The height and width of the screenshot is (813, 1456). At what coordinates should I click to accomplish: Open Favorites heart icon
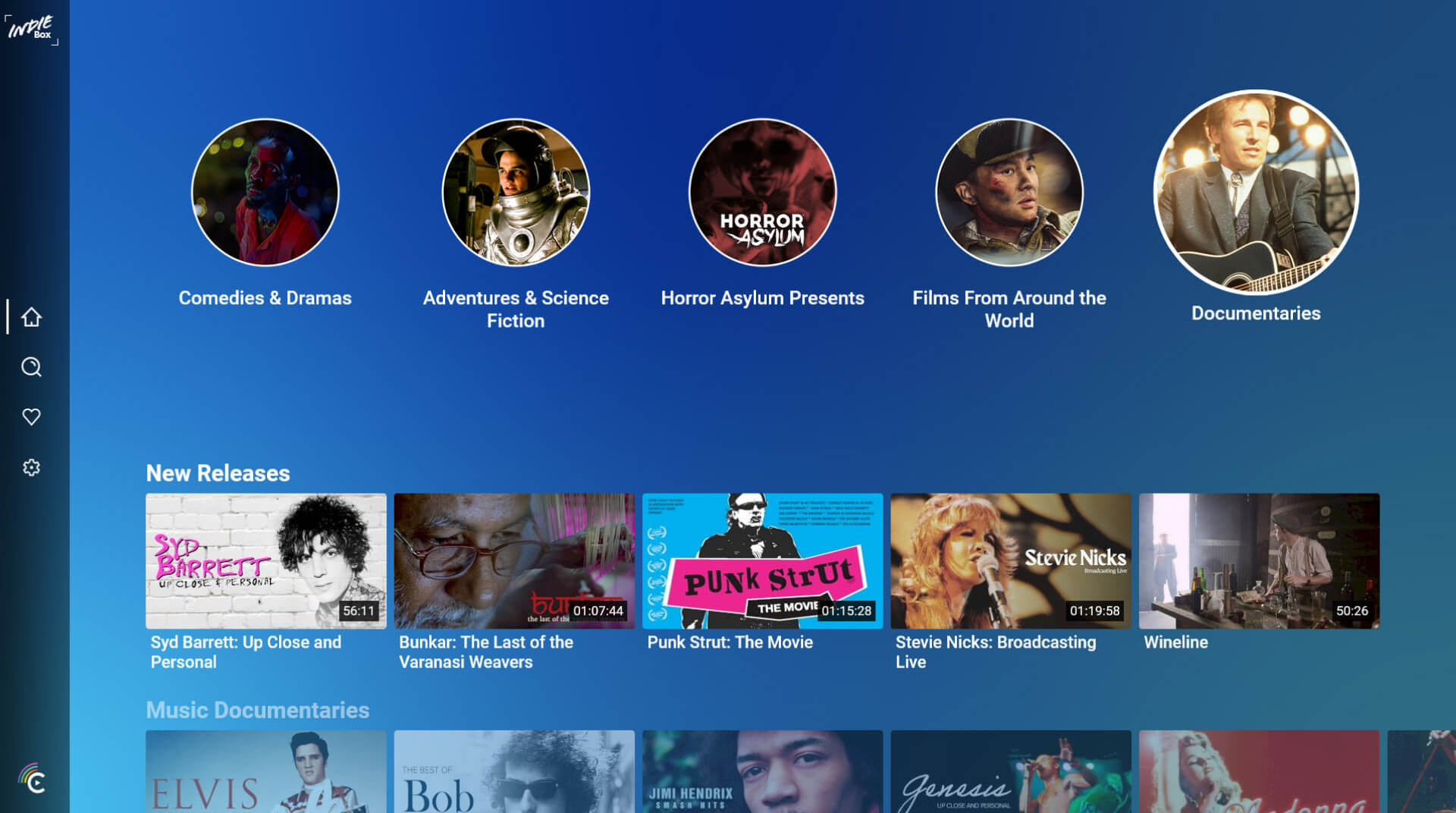[31, 417]
